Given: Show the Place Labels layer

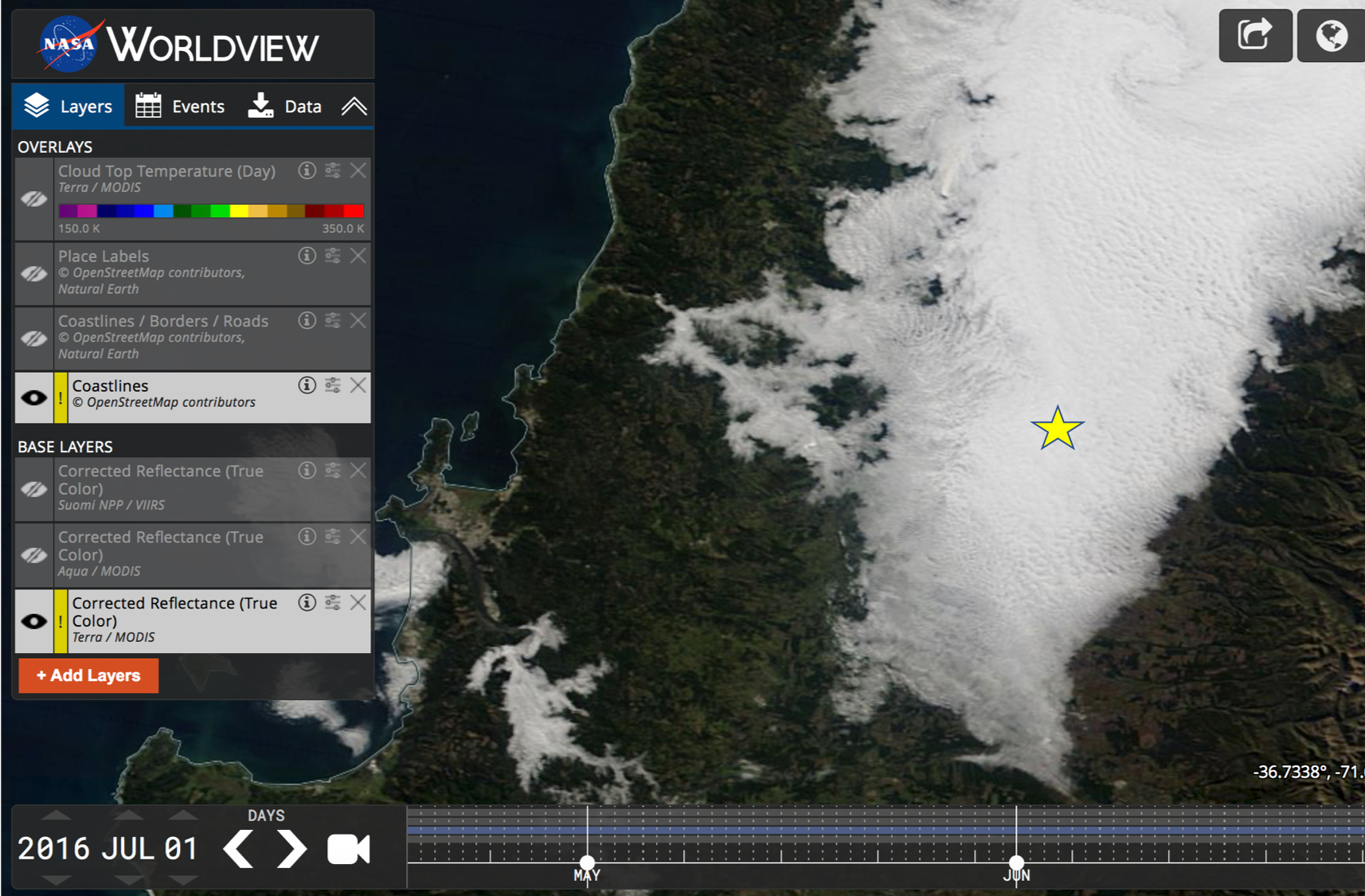Looking at the screenshot, I should (33, 274).
